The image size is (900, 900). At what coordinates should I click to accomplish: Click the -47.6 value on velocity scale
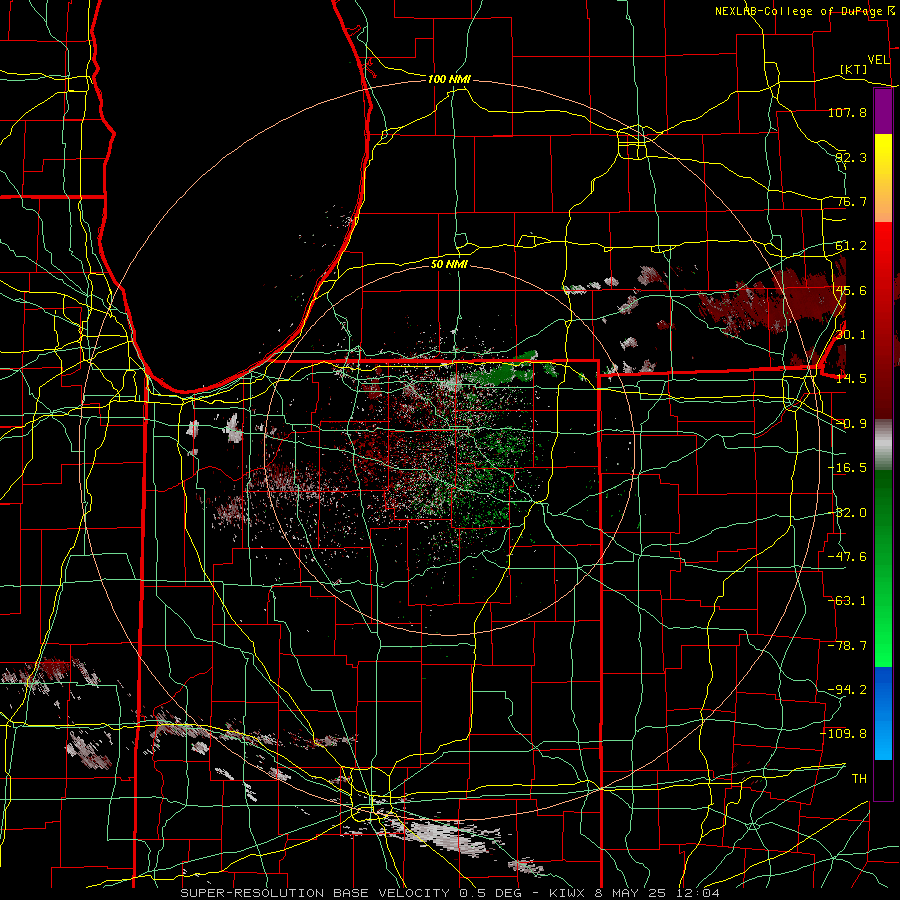coord(847,557)
